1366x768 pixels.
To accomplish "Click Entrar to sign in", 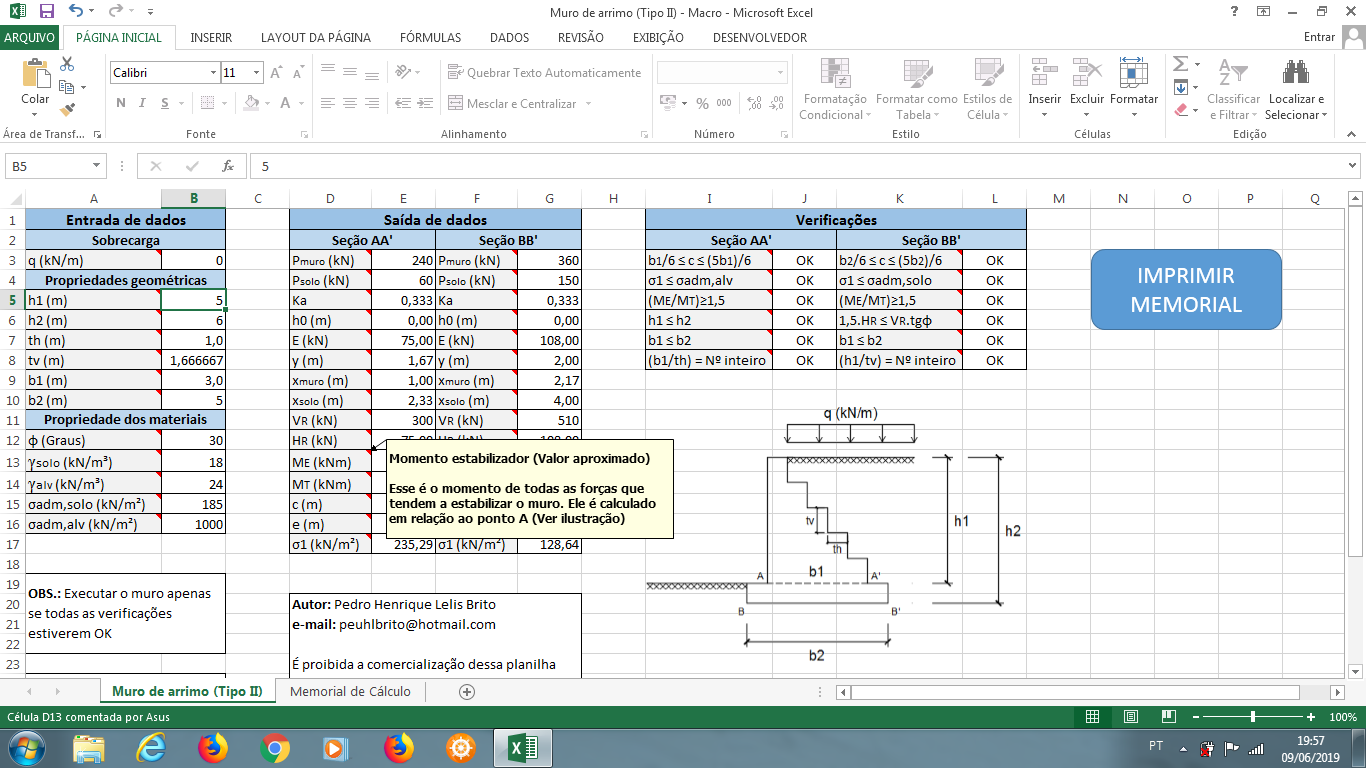I will click(x=1320, y=38).
